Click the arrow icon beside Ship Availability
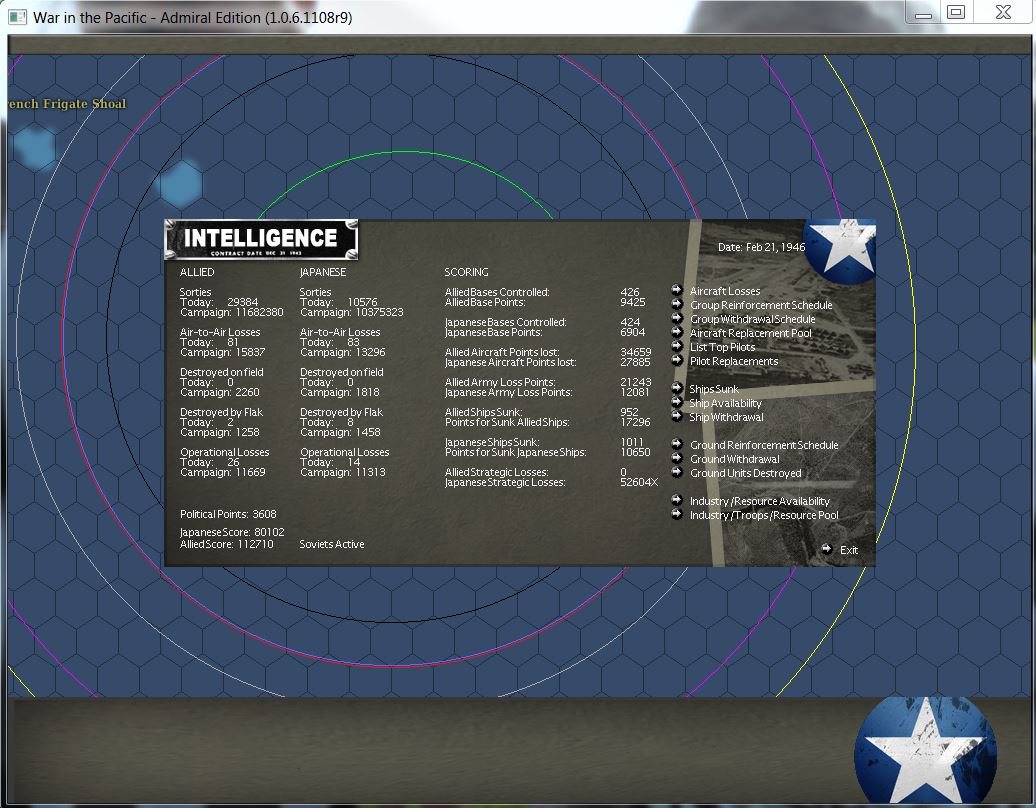The height and width of the screenshot is (808, 1036). (x=677, y=402)
